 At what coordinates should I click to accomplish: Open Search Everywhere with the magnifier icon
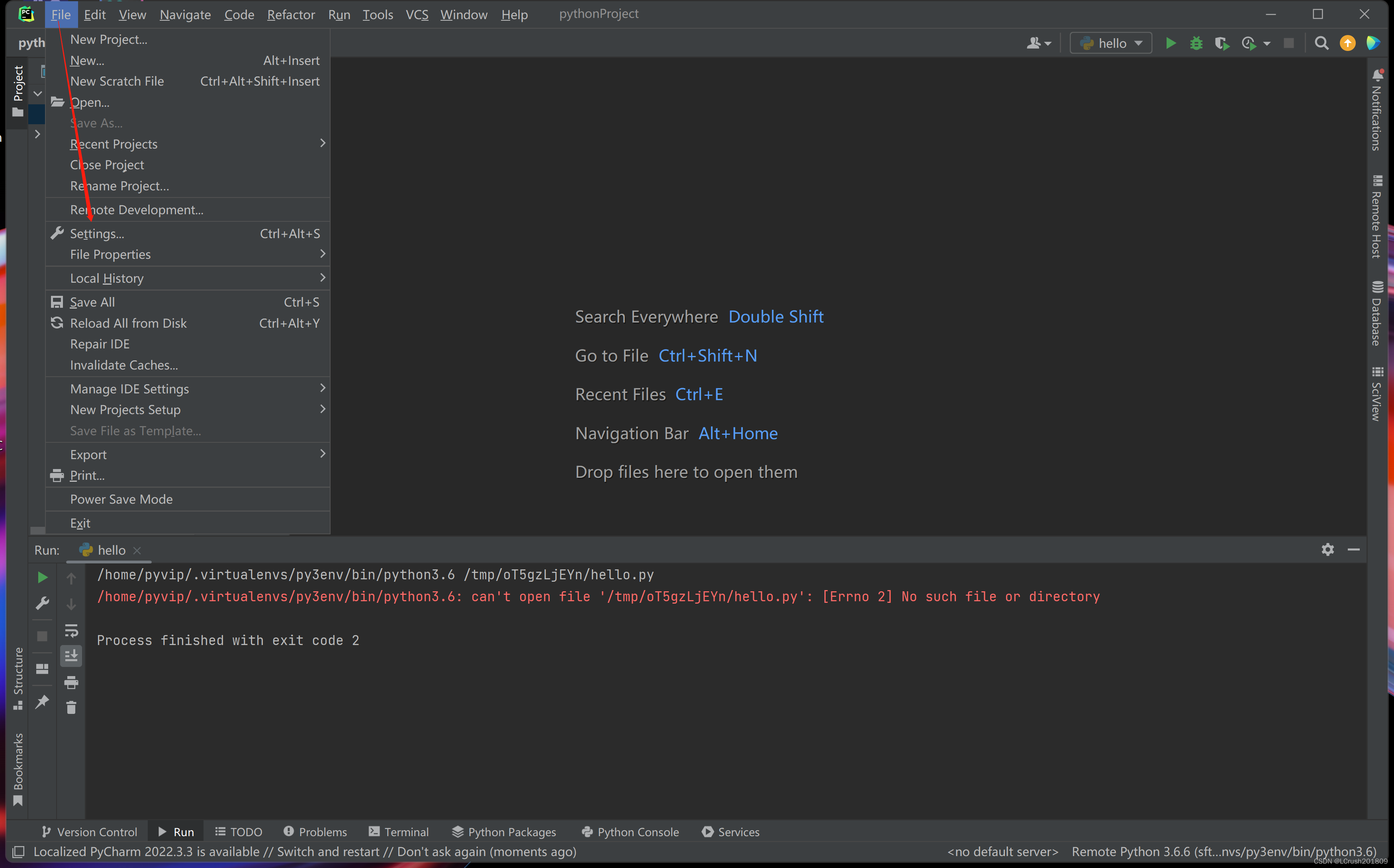pos(1322,43)
